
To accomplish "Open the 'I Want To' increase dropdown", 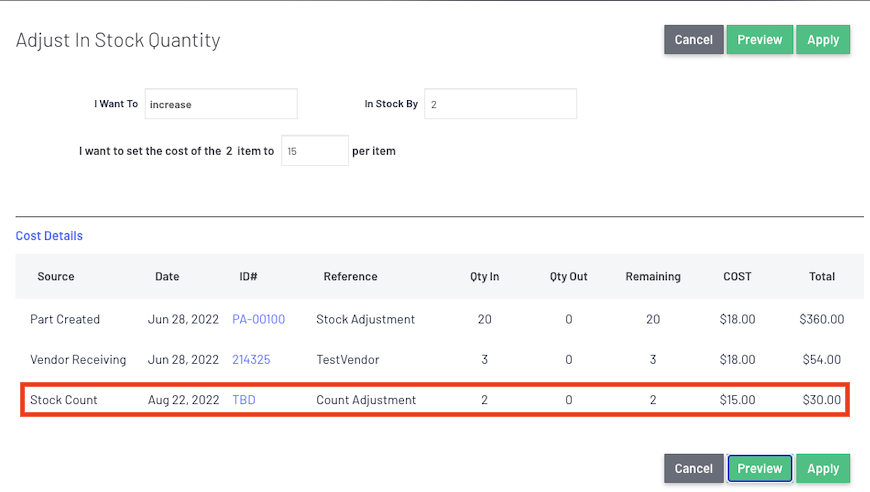I will 221,104.
